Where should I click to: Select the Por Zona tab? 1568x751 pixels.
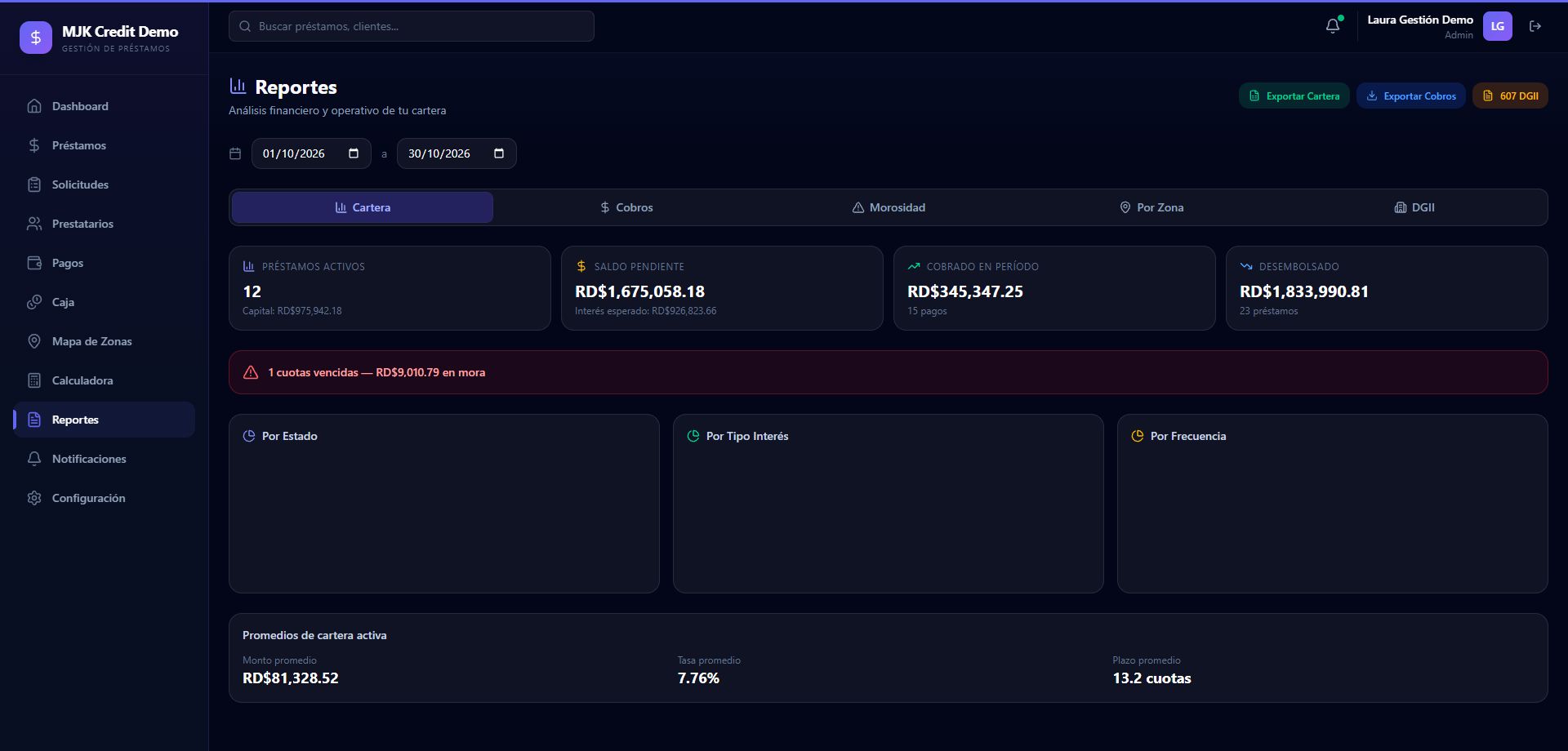coord(1151,207)
